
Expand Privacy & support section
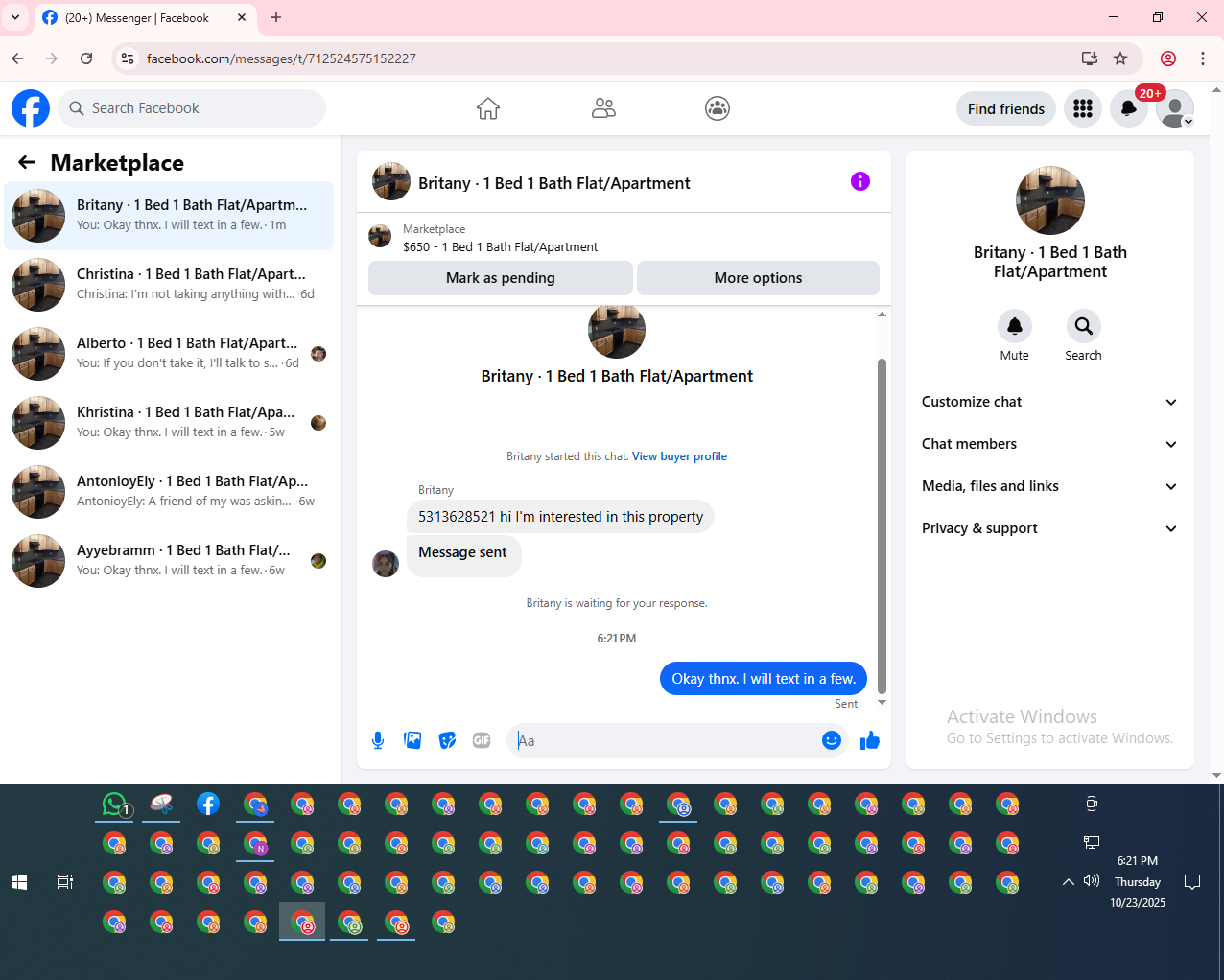click(1049, 528)
